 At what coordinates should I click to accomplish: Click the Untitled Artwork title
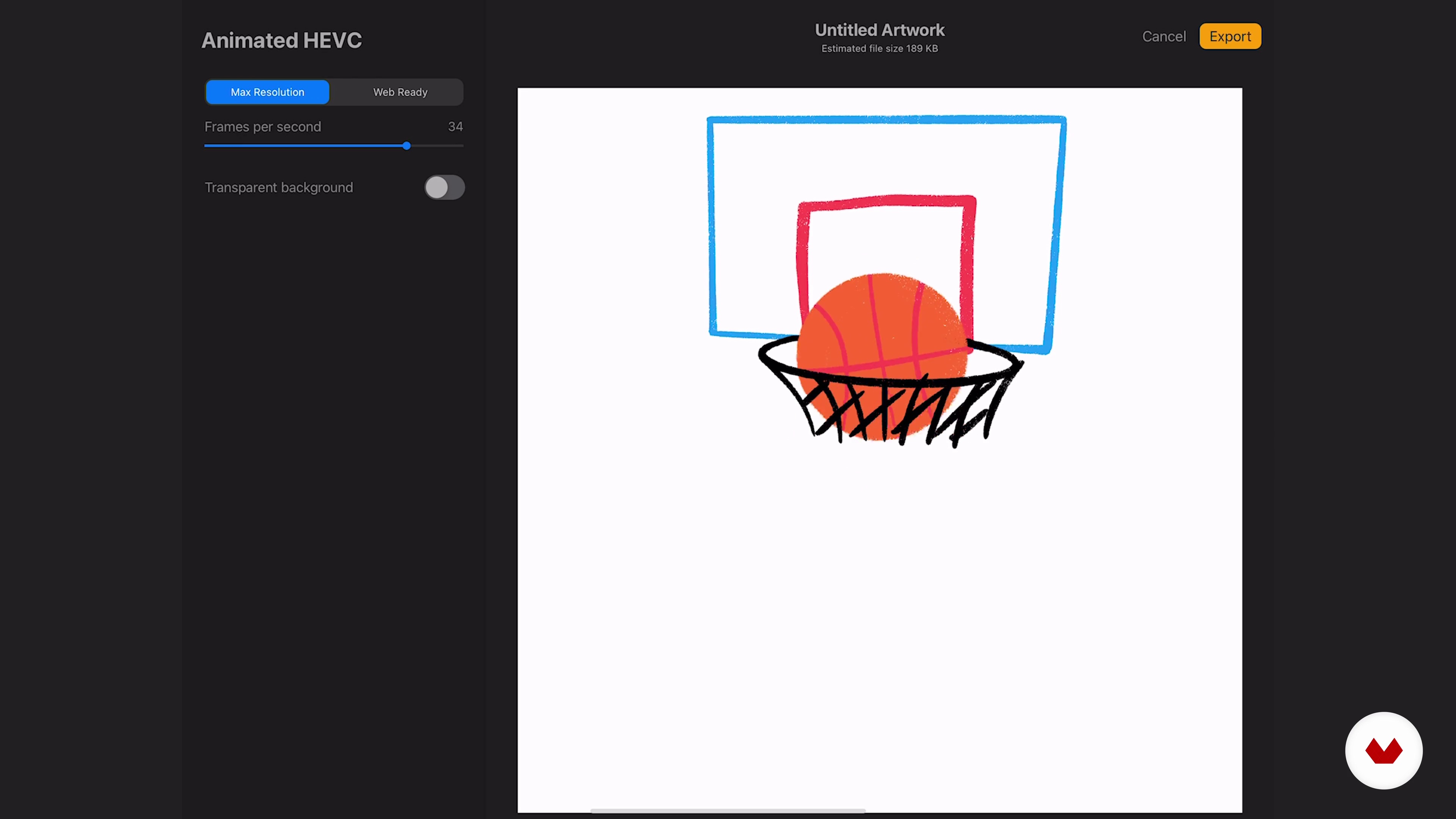coord(880,30)
